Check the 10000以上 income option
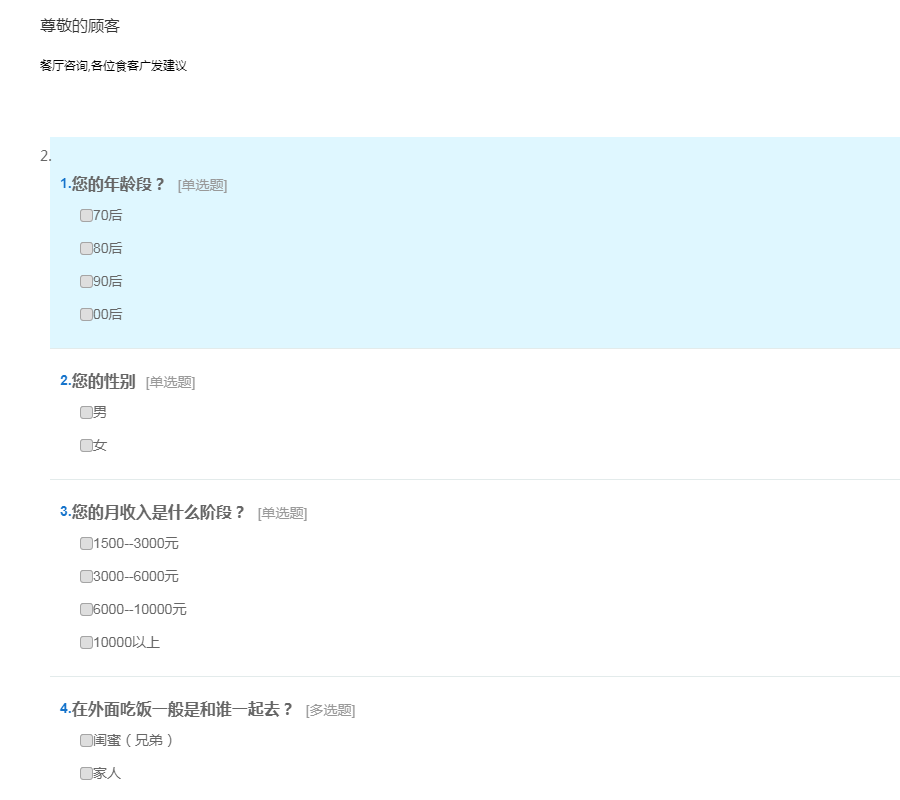The height and width of the screenshot is (800, 900). tap(86, 642)
